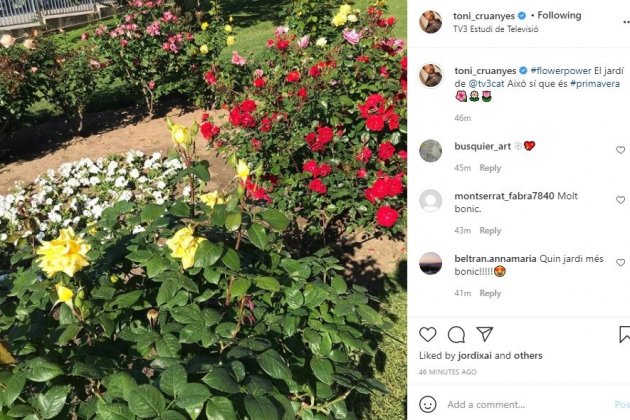Save post with bookmark icon
Image resolution: width=630 pixels, height=420 pixels.
(x=625, y=334)
